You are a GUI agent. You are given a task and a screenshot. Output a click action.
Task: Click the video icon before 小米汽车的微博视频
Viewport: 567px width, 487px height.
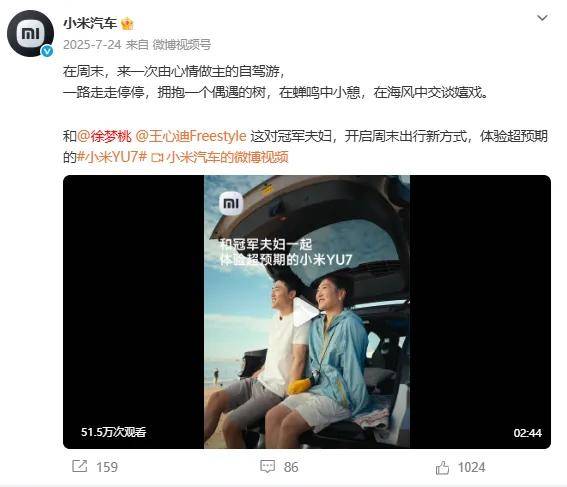[x=158, y=158]
